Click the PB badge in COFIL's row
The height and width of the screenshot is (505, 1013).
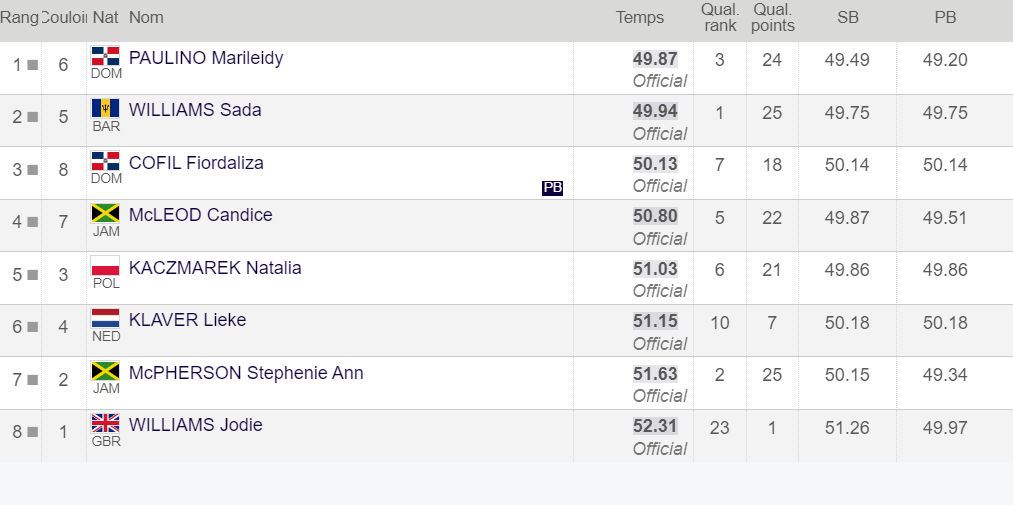[x=552, y=188]
